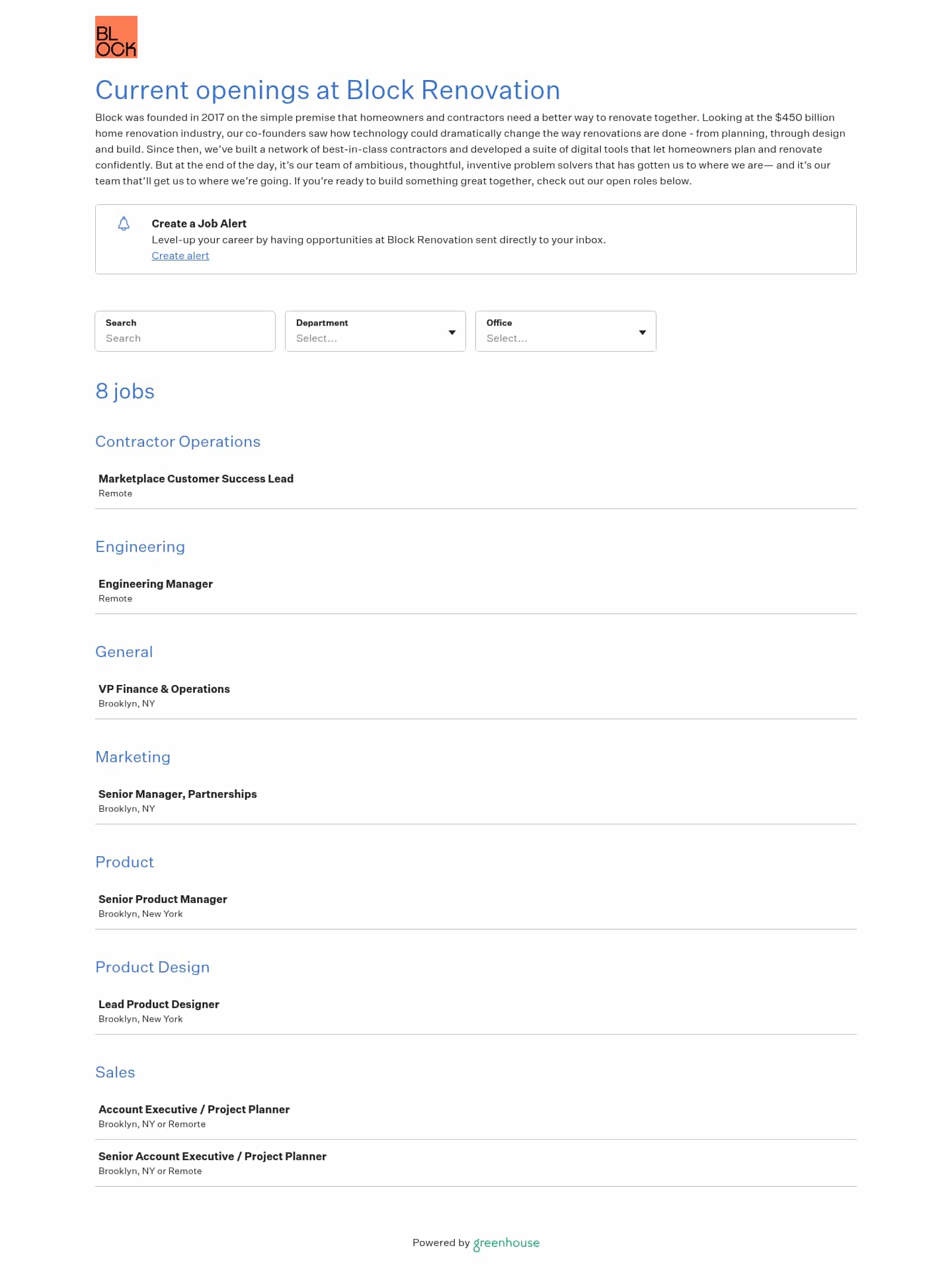Open Senior Account Executive / Project Planner
This screenshot has height=1266, width=952.
point(212,1156)
